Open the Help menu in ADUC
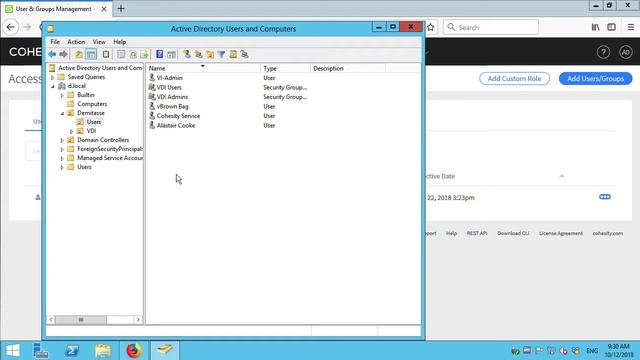640x360 pixels. (x=120, y=42)
